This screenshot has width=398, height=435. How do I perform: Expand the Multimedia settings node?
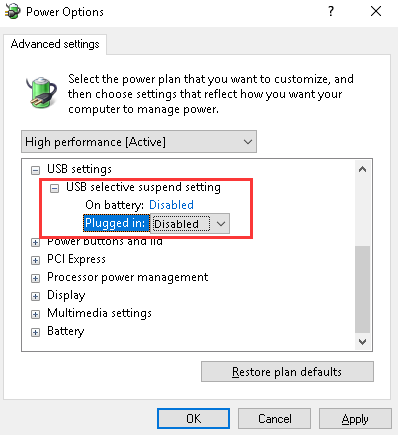(x=35, y=314)
